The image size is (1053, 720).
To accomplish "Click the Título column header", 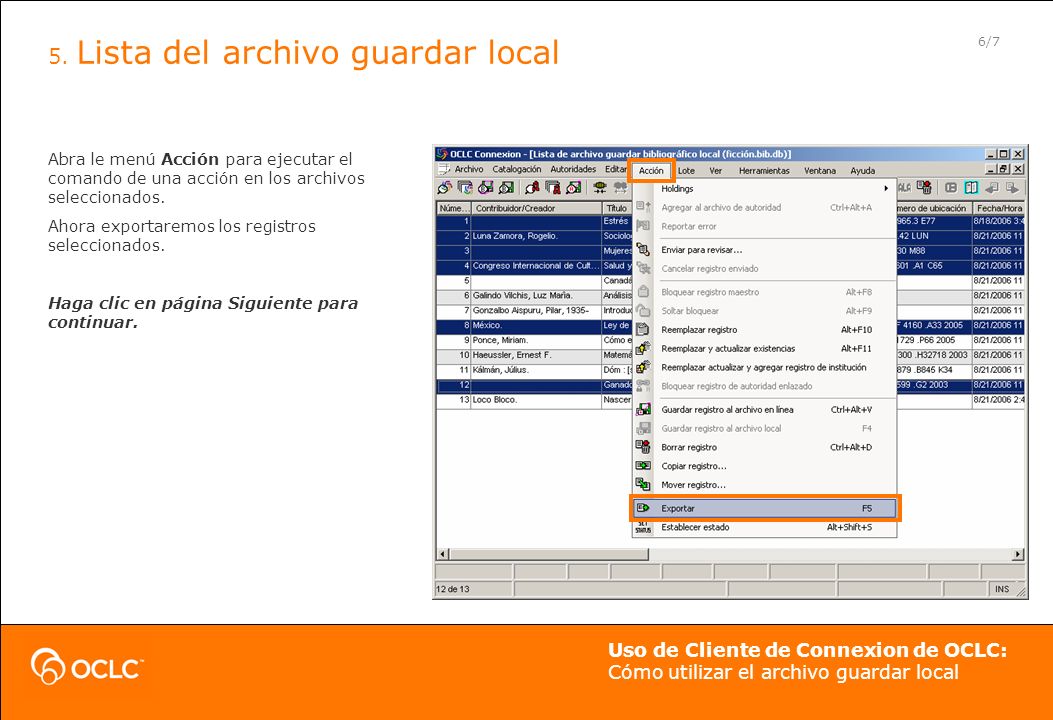I will tap(616, 208).
